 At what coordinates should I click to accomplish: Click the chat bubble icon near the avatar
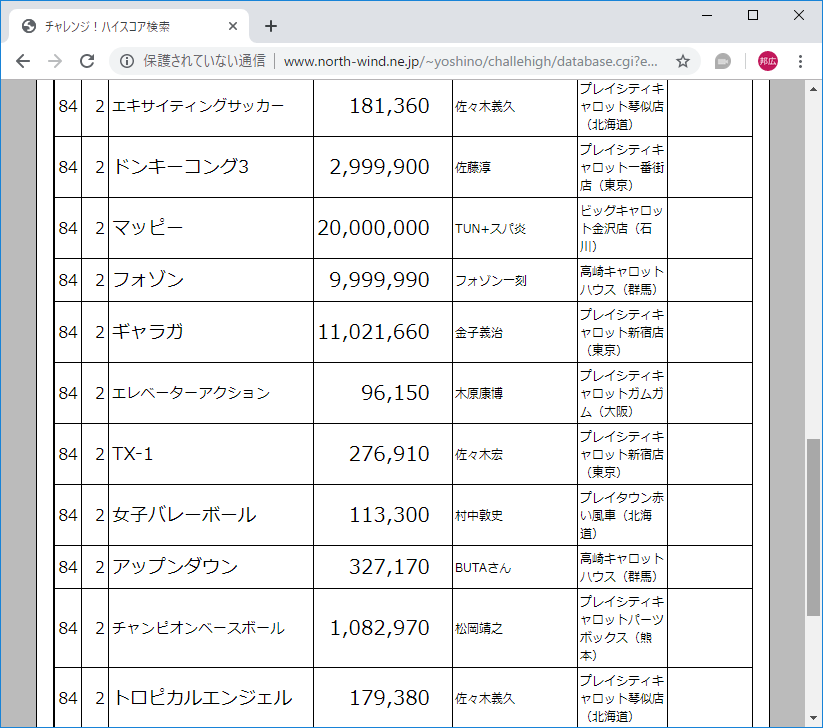pos(722,61)
